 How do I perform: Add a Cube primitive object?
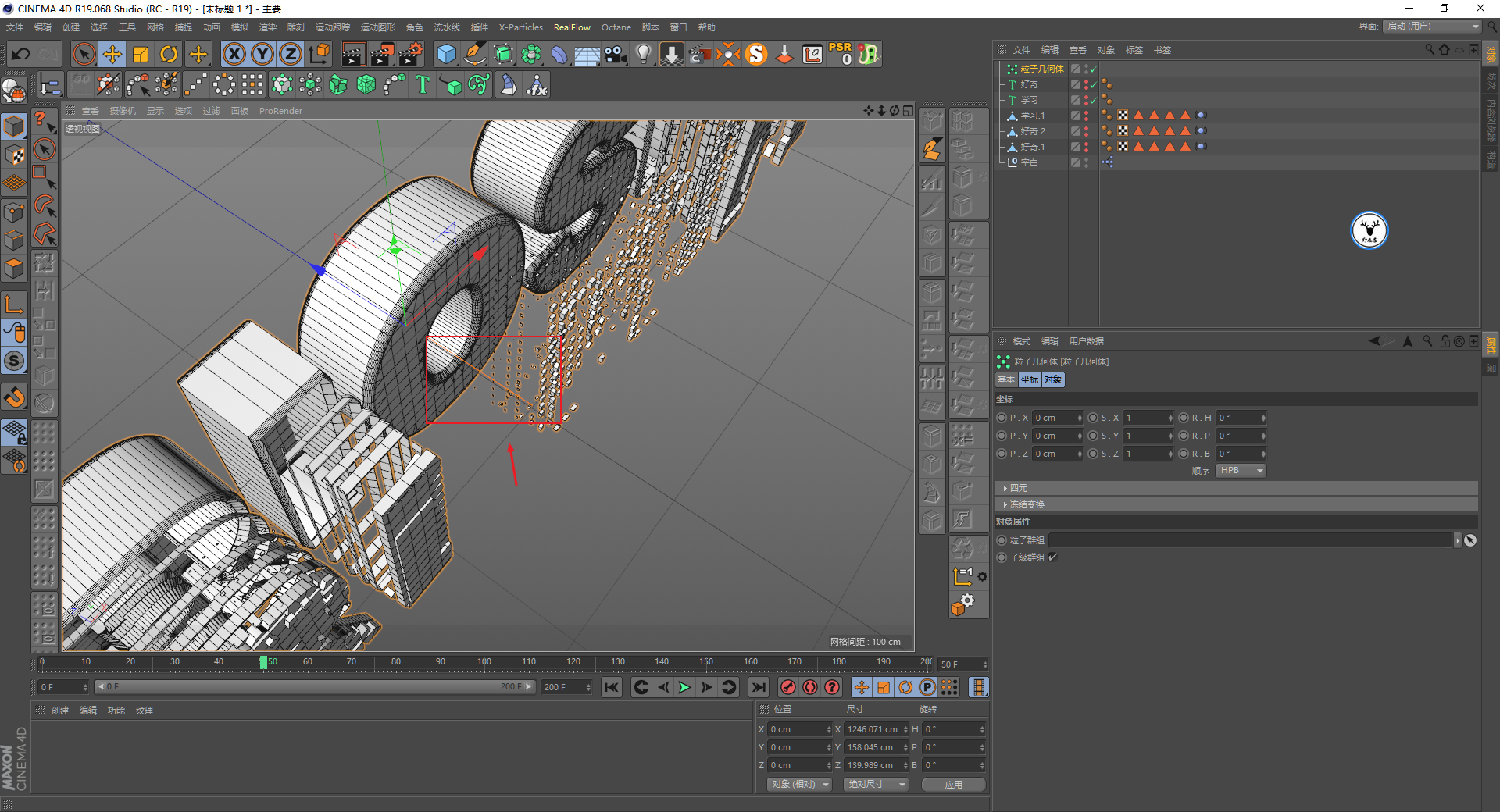446,54
